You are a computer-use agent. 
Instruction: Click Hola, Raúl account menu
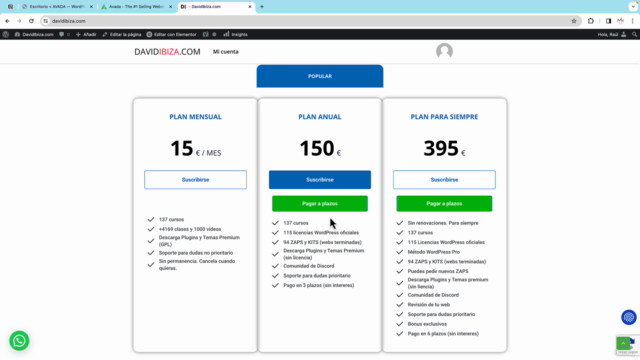[x=612, y=34]
